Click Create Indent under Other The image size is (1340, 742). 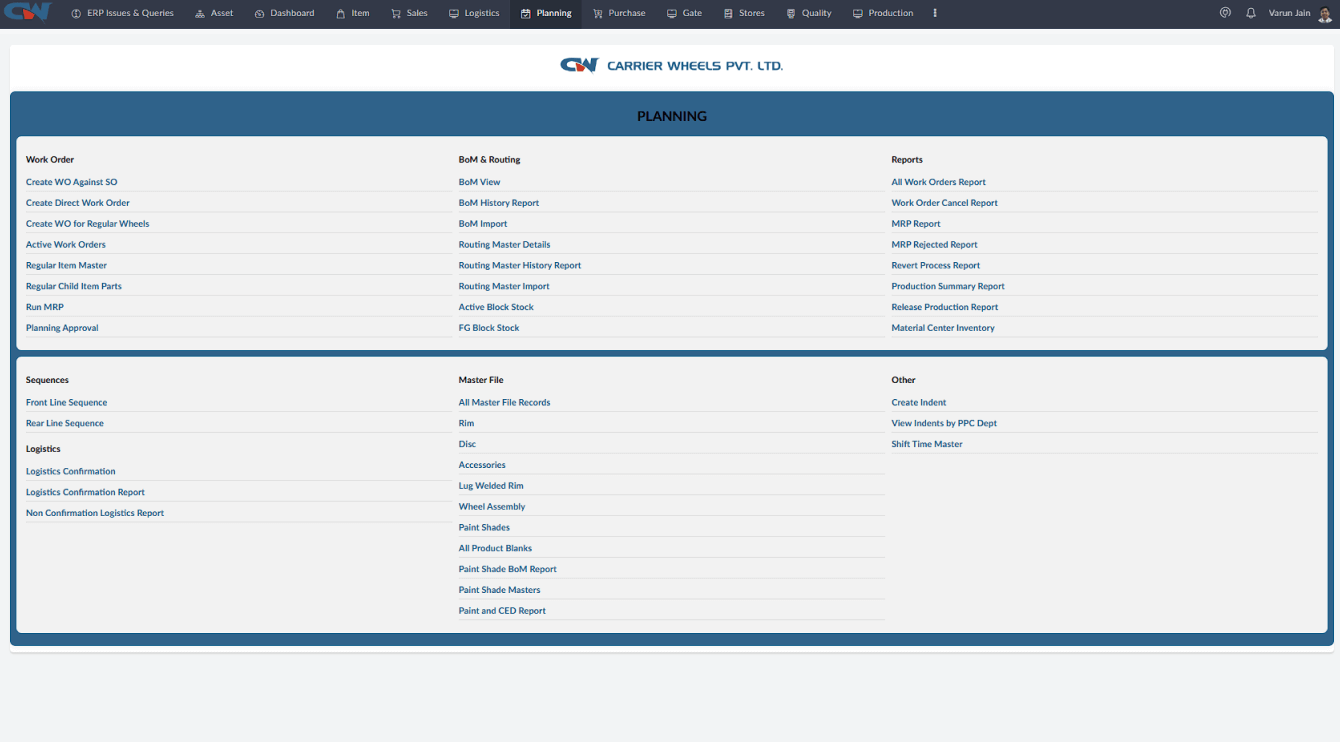pyautogui.click(x=919, y=403)
